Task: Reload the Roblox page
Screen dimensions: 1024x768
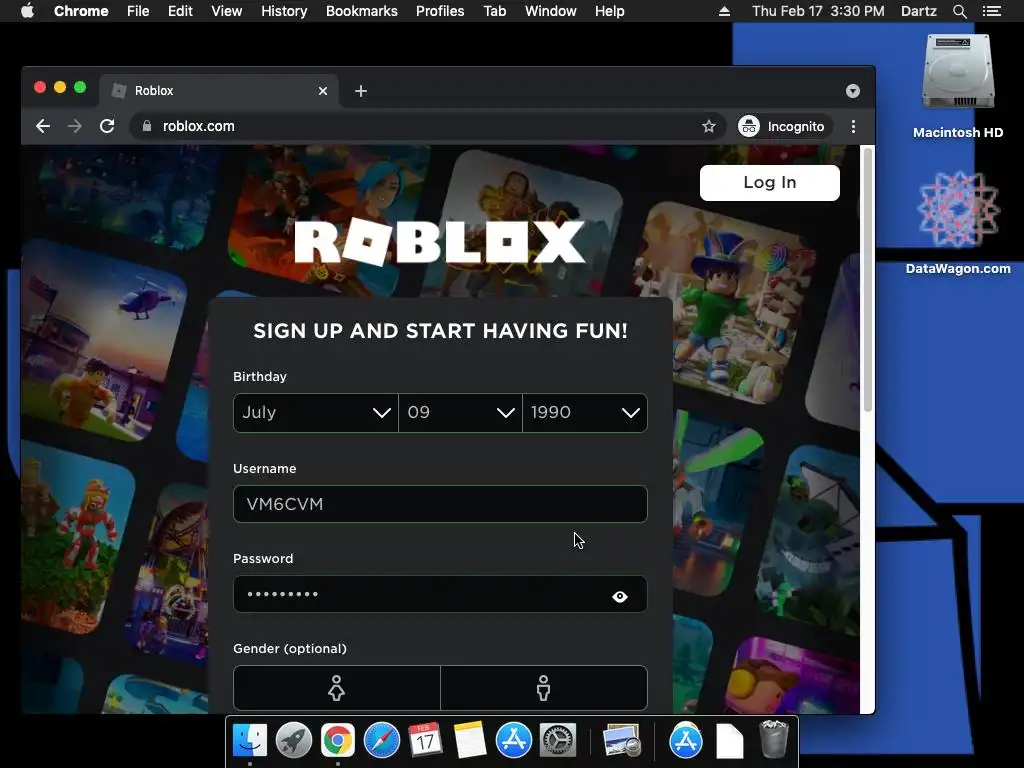Action: [x=107, y=126]
